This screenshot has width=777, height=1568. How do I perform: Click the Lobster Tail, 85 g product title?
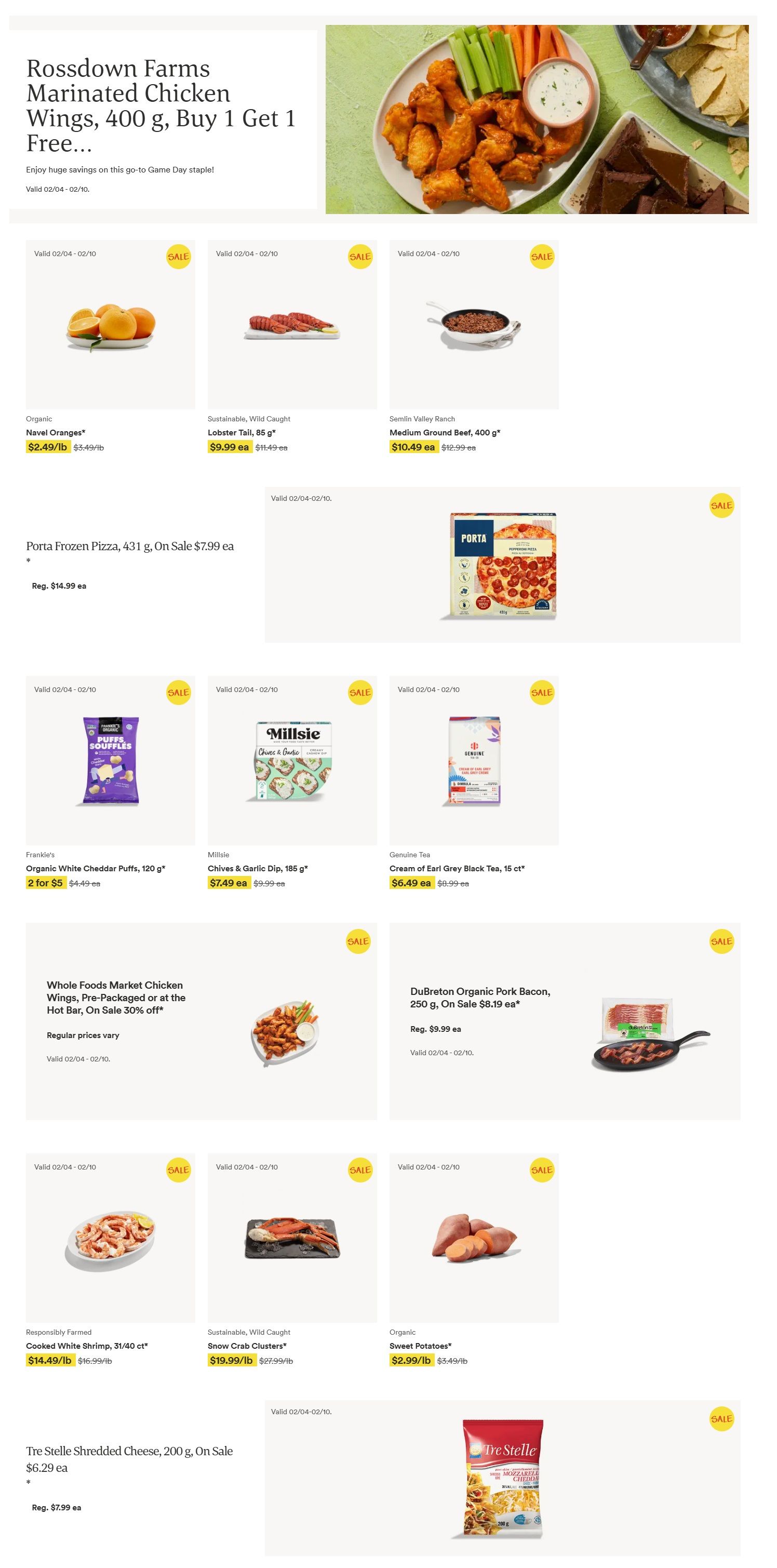coord(242,433)
